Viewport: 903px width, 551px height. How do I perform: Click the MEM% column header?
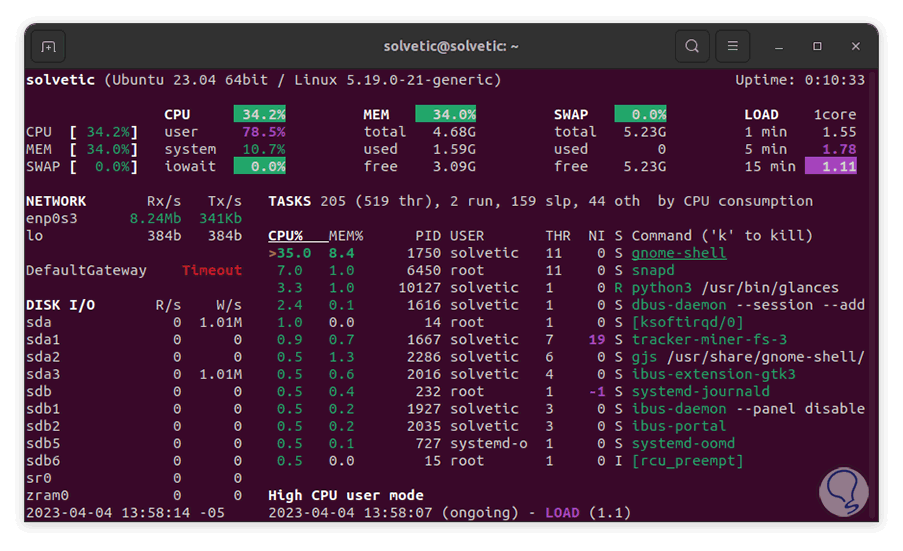click(x=346, y=235)
